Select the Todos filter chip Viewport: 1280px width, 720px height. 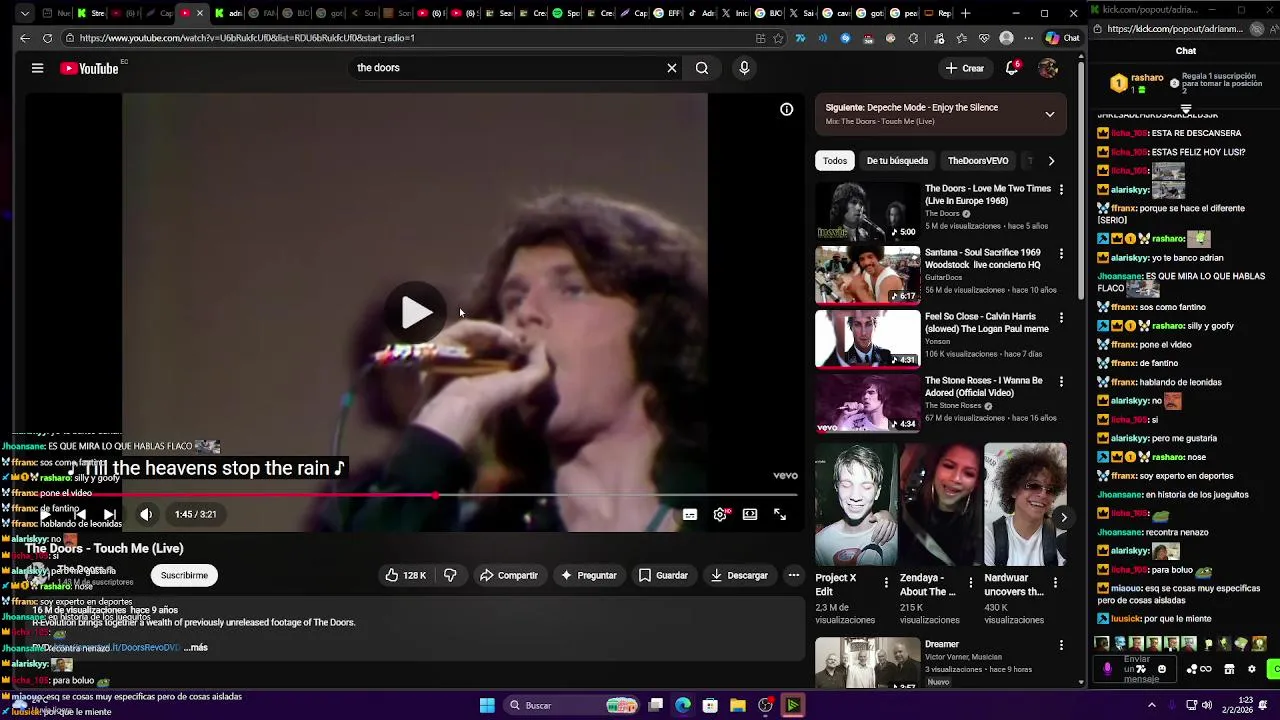pyautogui.click(x=835, y=160)
